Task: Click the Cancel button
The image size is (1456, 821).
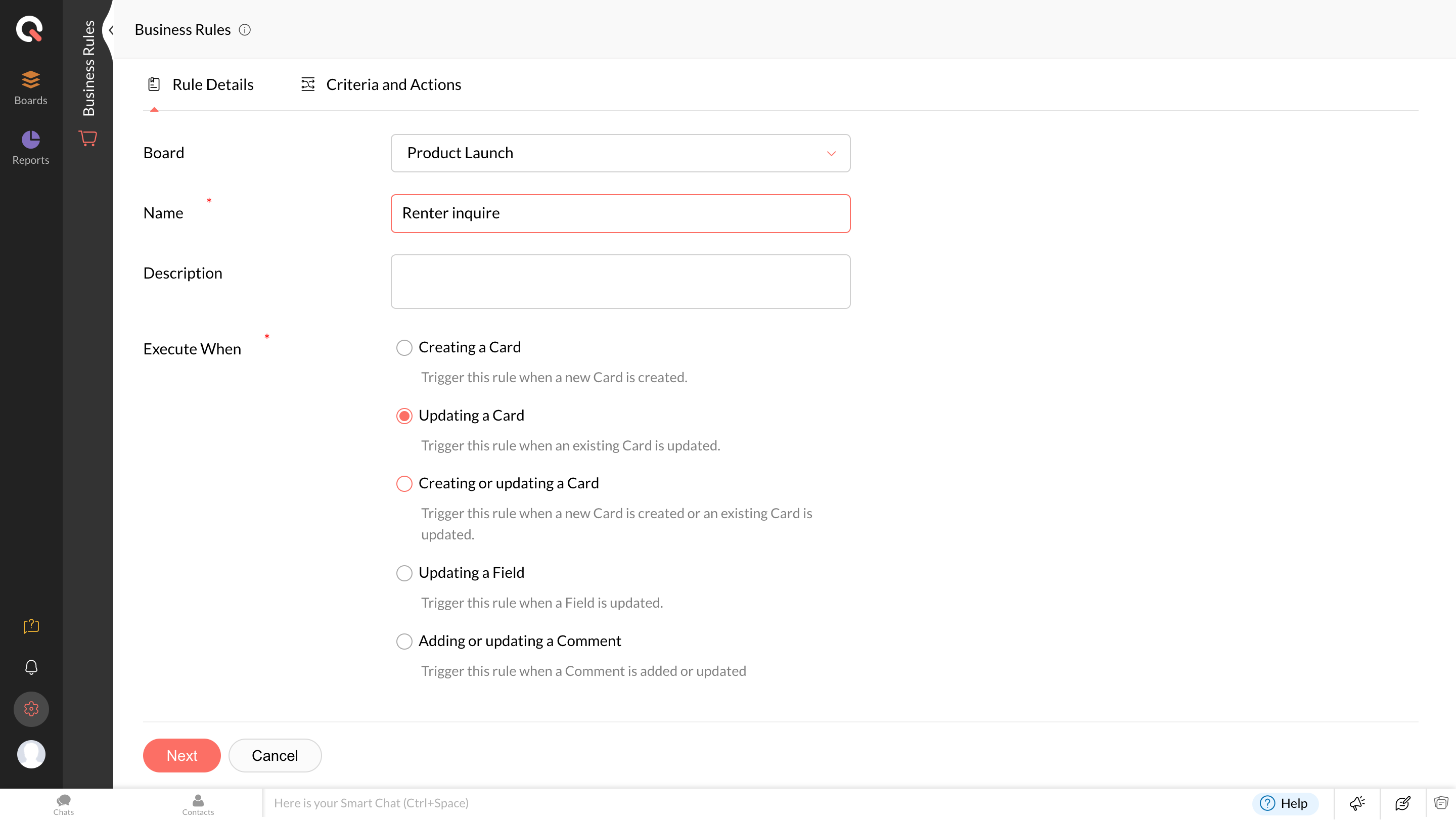Action: 275,755
